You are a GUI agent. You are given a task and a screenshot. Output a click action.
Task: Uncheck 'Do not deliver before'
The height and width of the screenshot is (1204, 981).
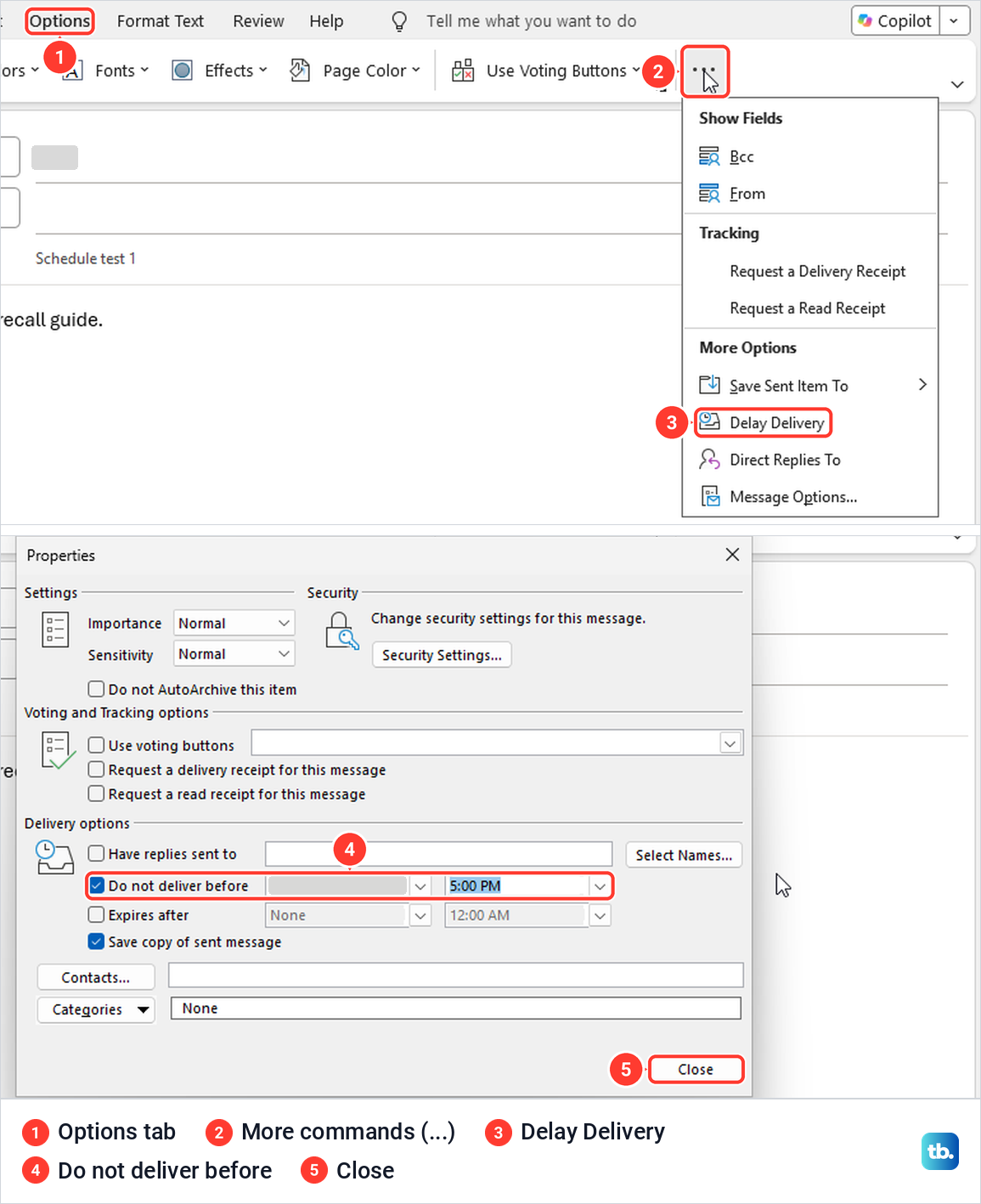(97, 885)
